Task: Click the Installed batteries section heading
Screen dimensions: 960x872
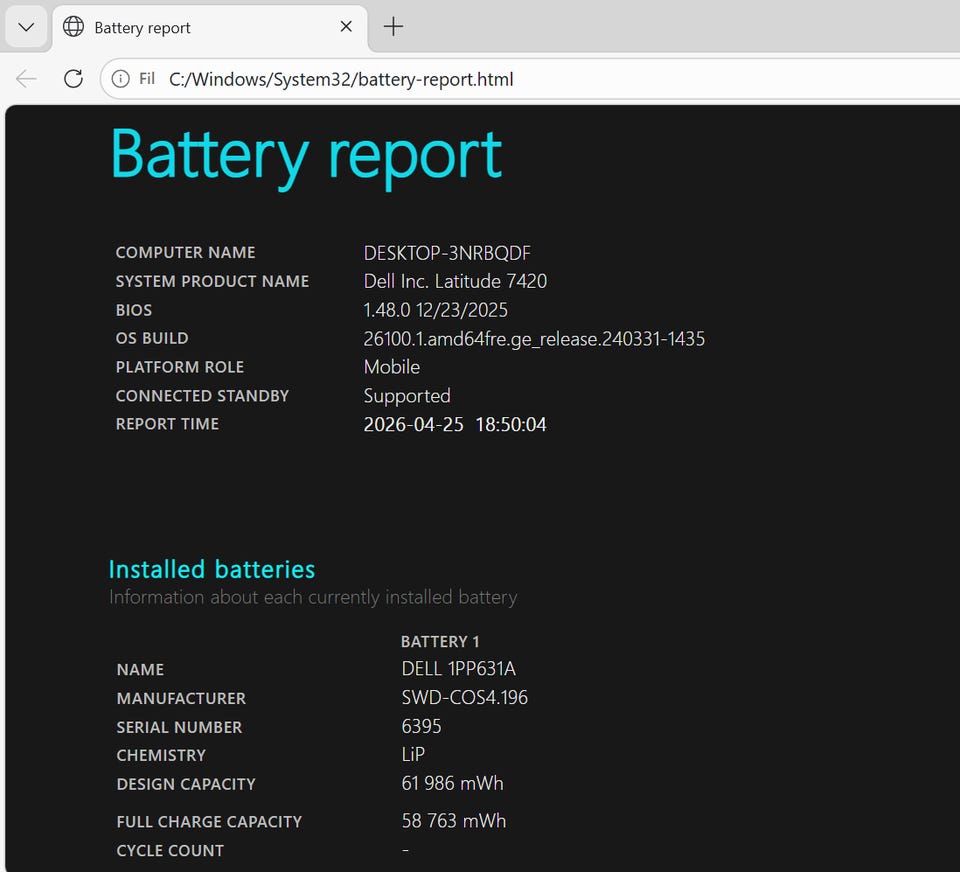Action: pyautogui.click(x=211, y=569)
